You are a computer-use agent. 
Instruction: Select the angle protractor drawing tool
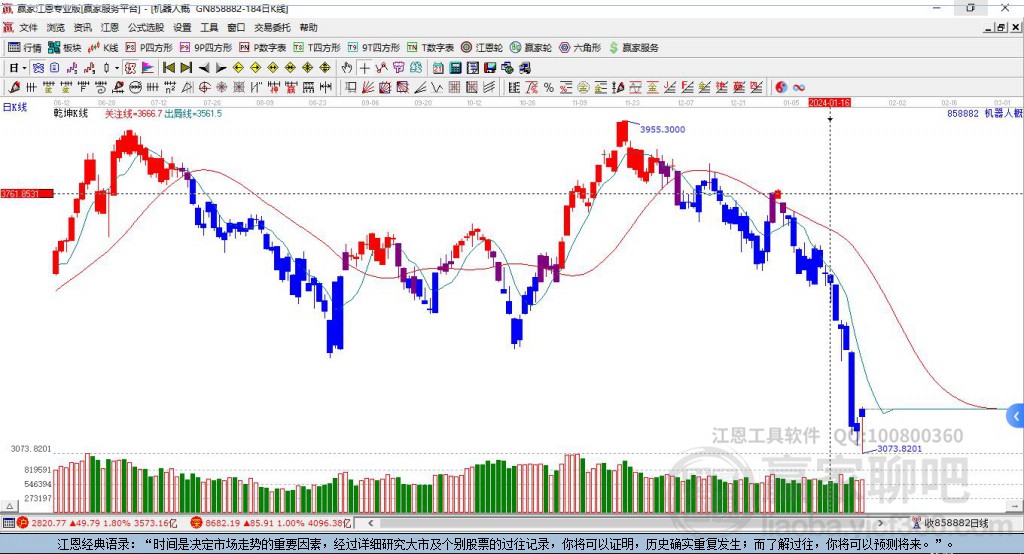[187, 87]
